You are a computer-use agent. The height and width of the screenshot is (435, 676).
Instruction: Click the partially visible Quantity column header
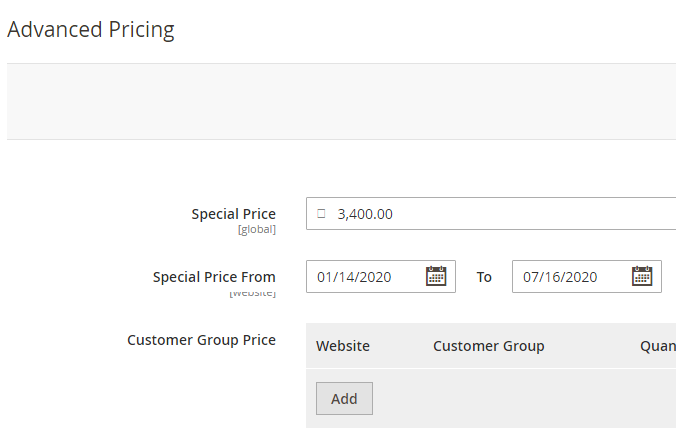[x=657, y=346]
